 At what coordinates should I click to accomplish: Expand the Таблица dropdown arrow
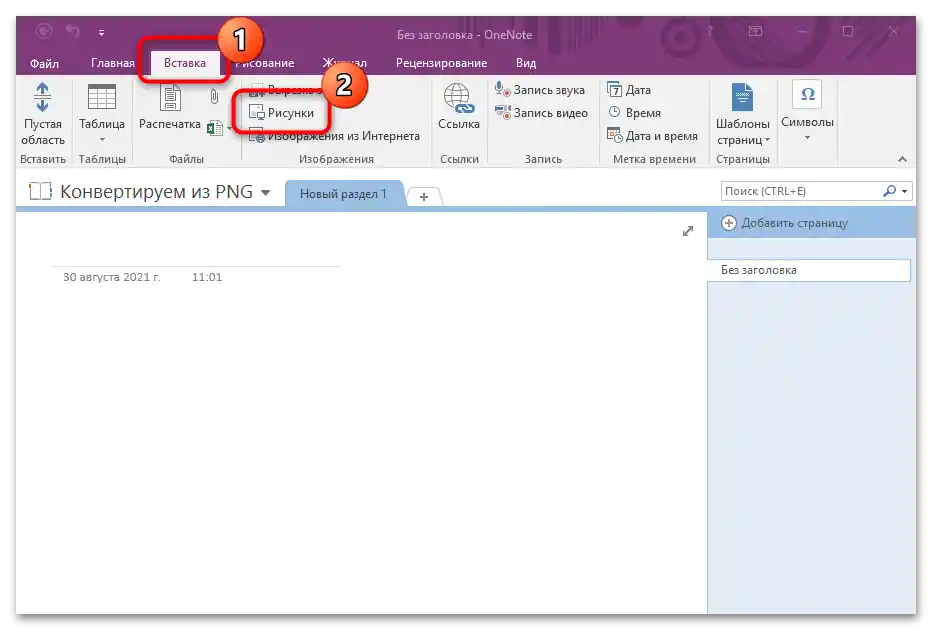[x=102, y=140]
